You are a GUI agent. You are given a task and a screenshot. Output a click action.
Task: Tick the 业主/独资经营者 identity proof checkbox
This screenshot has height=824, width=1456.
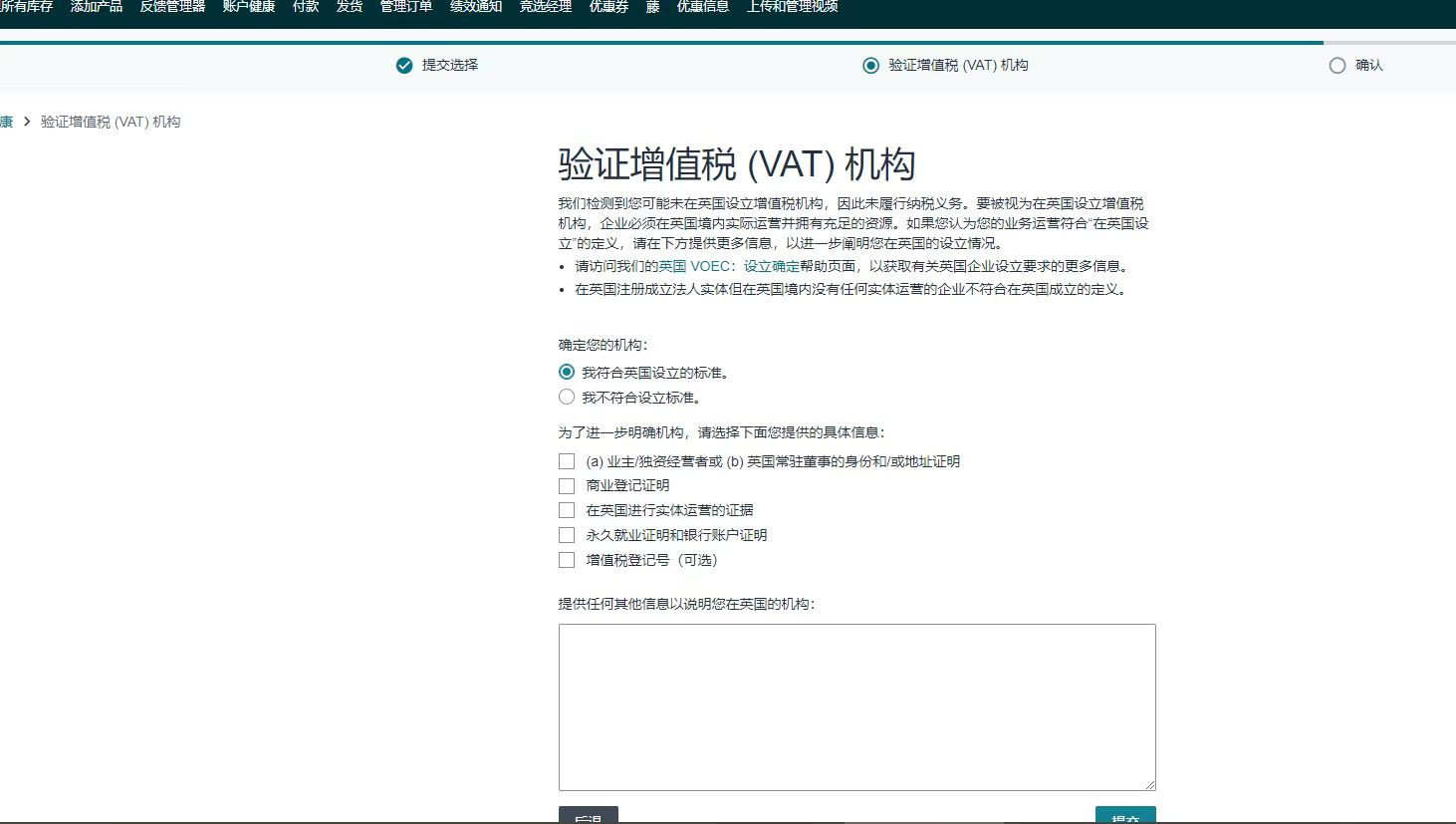pos(567,461)
